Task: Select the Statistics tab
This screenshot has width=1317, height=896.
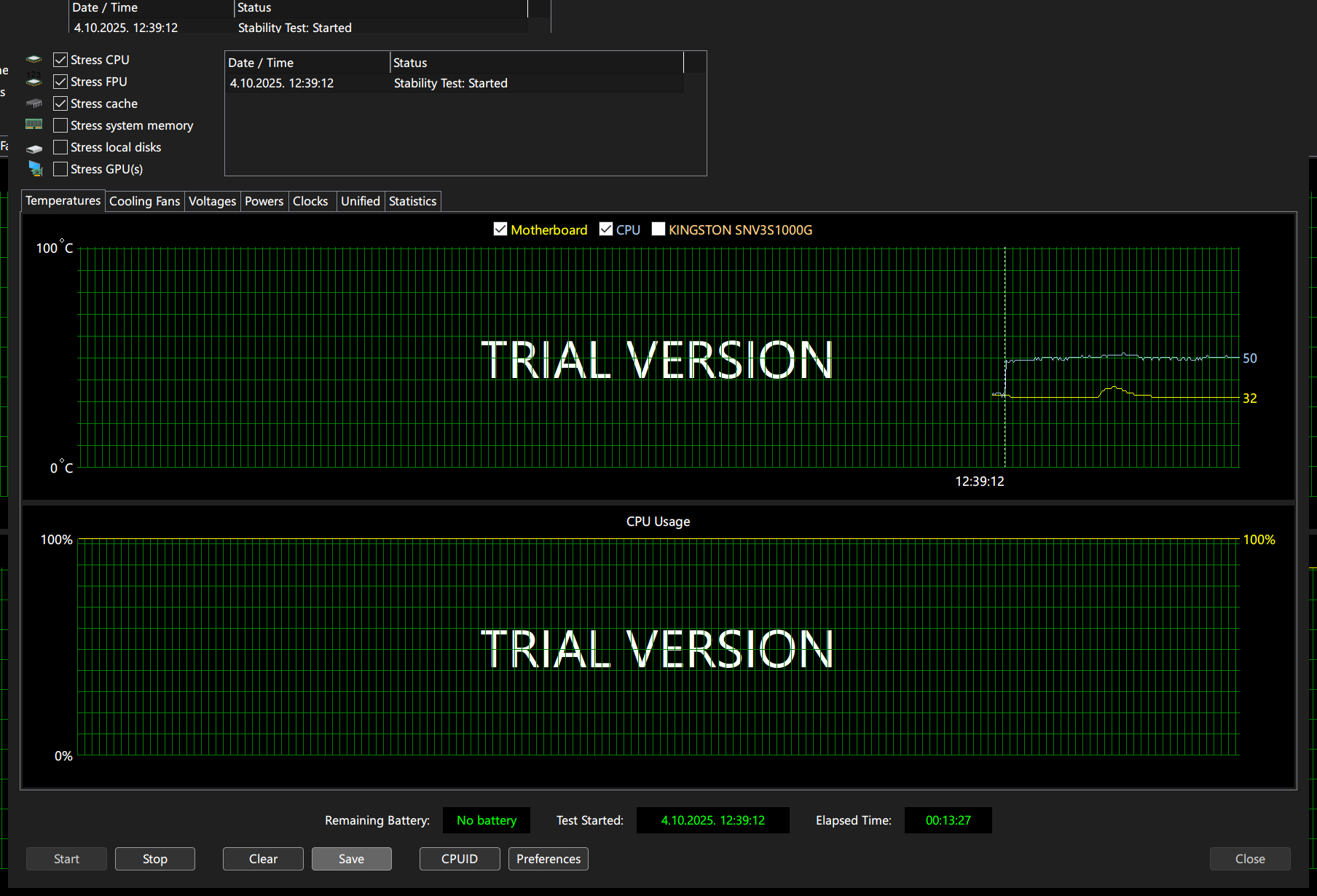Action: (412, 201)
